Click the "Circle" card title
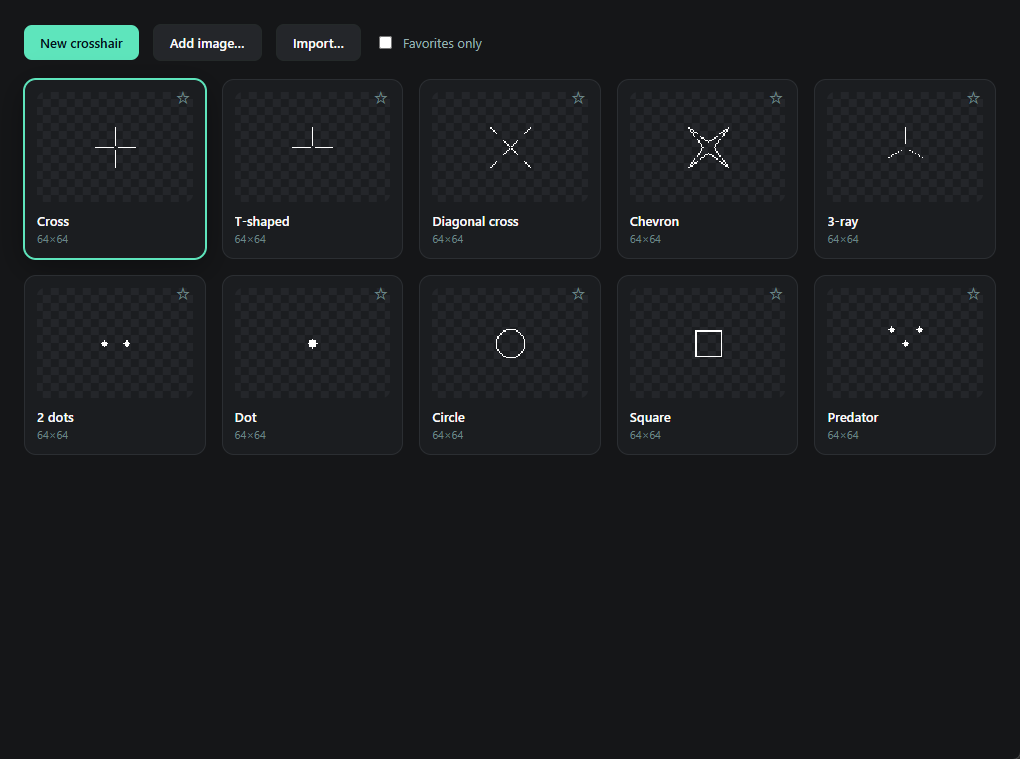 (449, 418)
